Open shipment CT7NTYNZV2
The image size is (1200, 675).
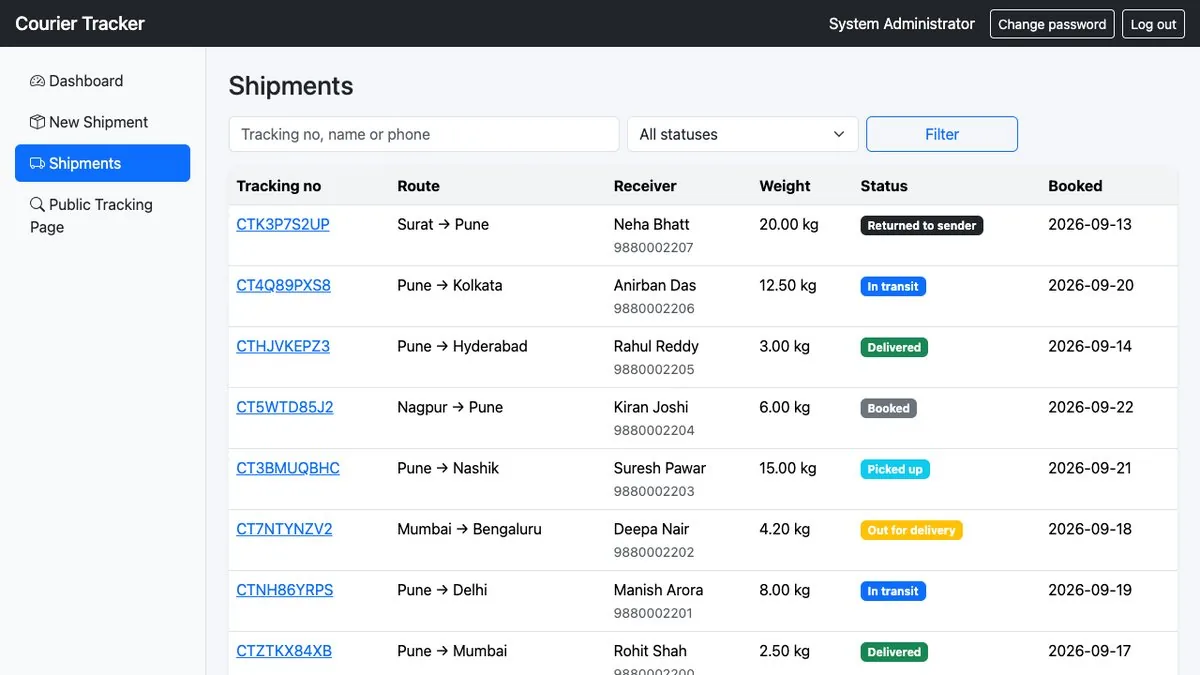[284, 529]
